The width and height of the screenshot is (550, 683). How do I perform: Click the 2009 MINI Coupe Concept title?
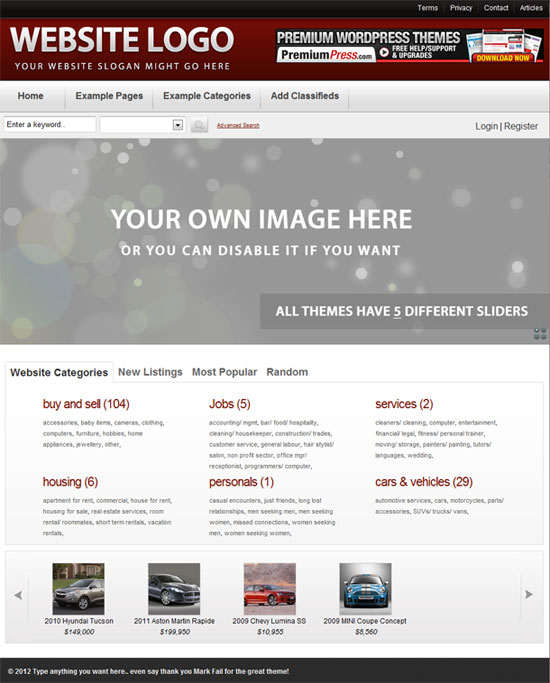(365, 621)
